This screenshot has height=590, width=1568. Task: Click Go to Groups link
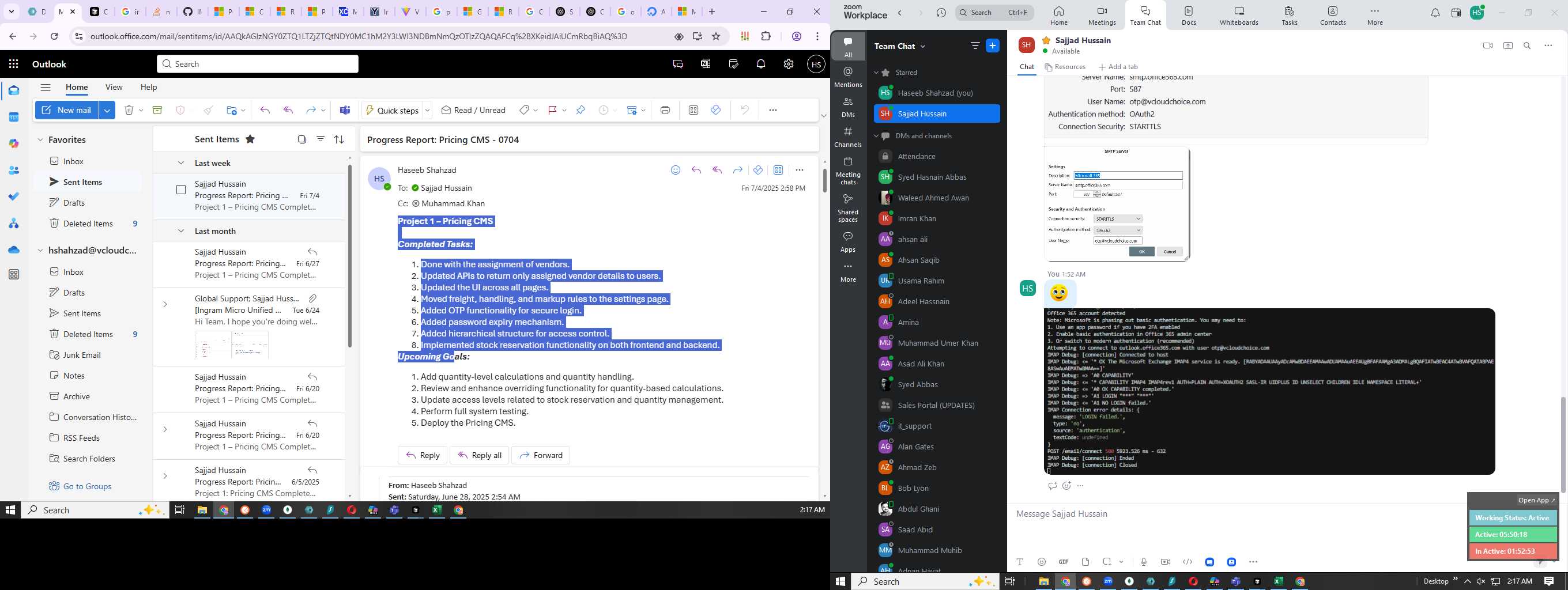[80, 486]
